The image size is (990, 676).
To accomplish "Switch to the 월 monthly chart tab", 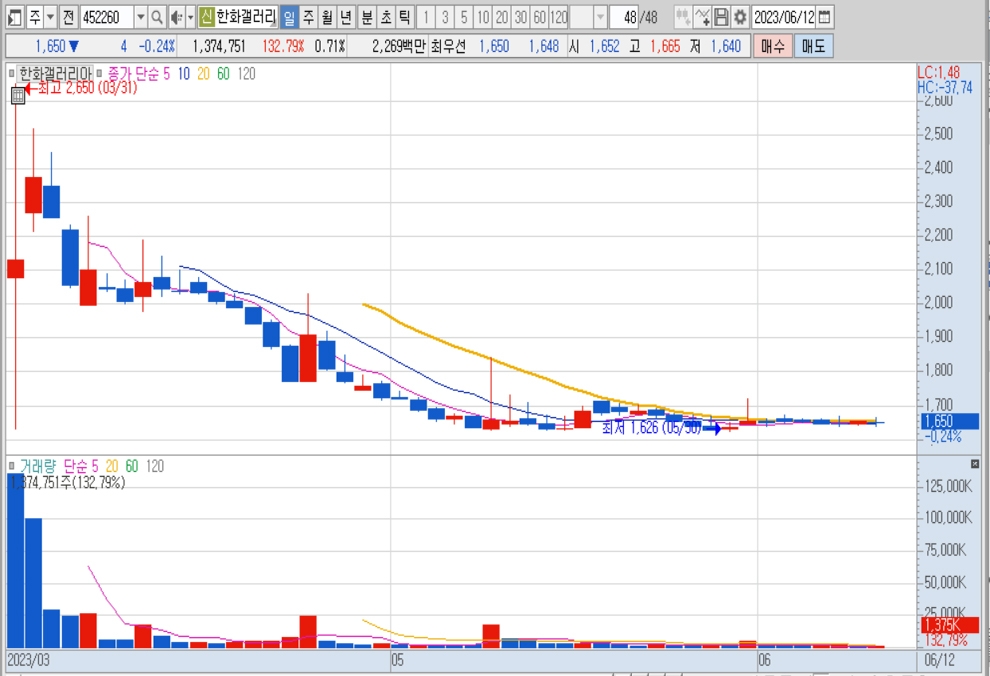I will coord(327,17).
